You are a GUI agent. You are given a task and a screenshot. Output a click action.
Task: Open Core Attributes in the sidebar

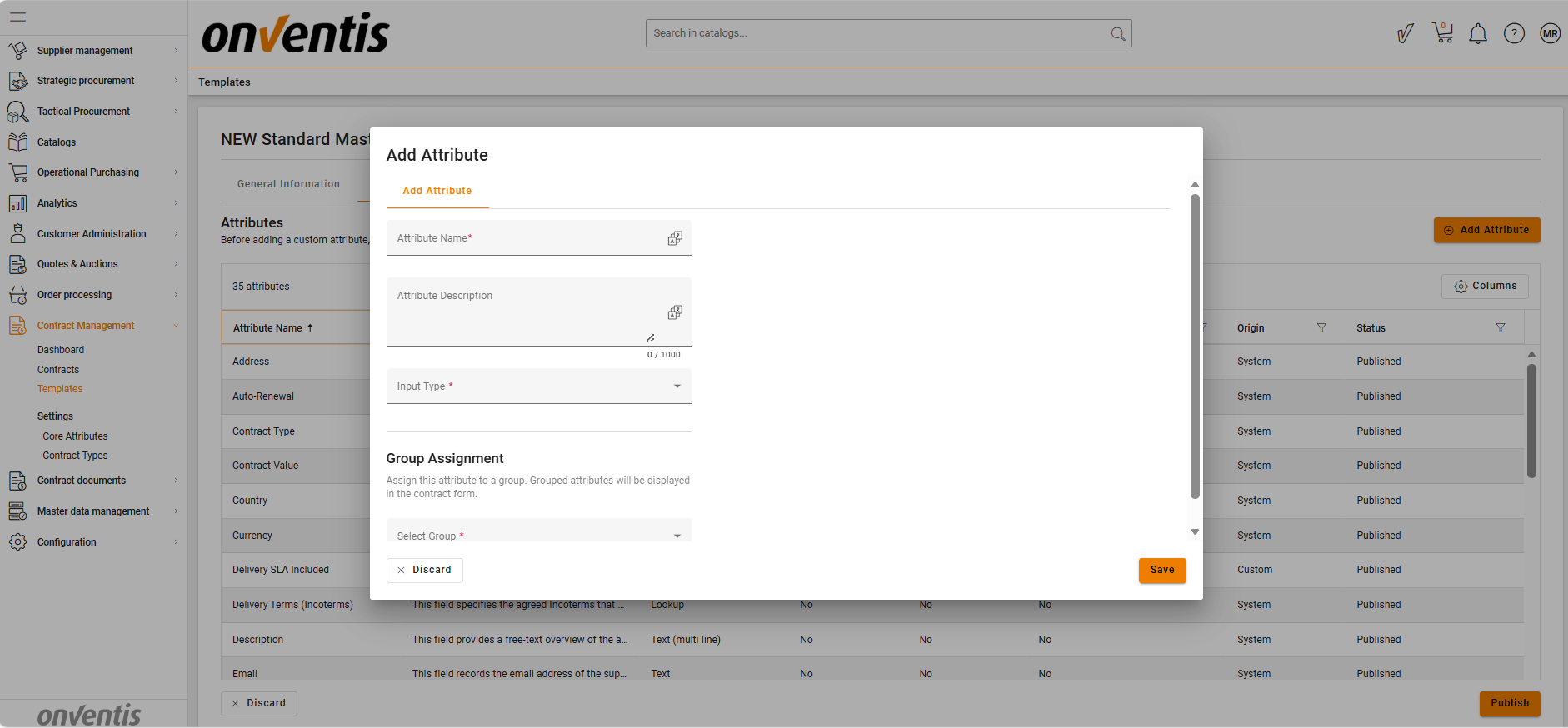click(75, 436)
